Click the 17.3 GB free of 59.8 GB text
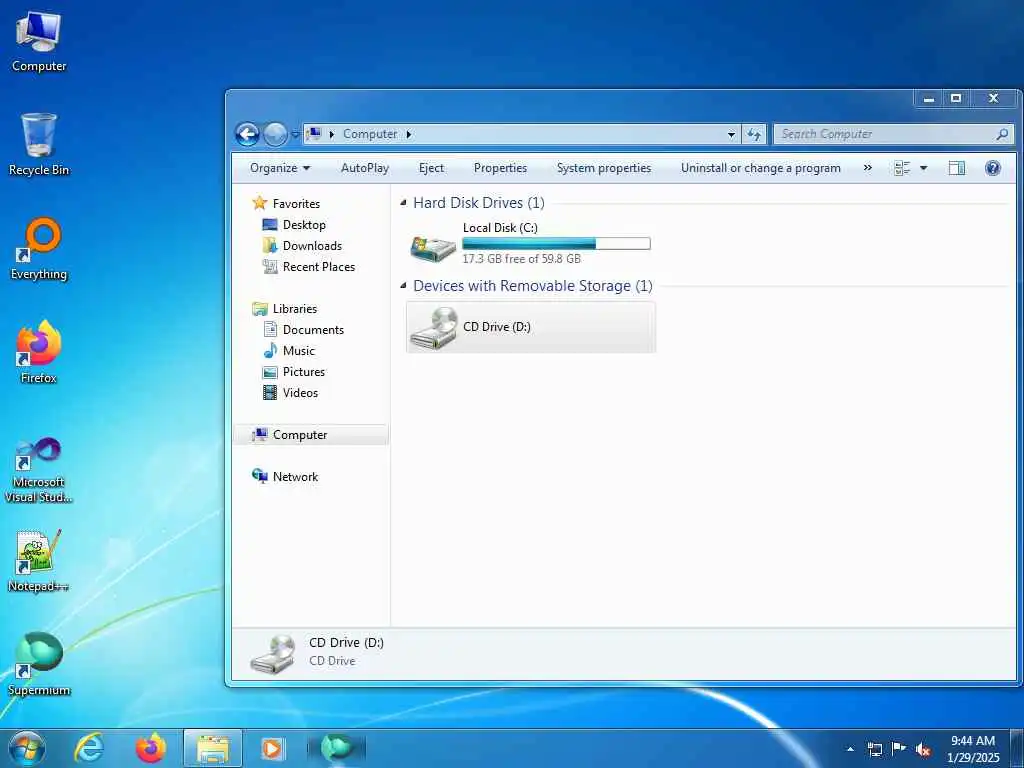Image resolution: width=1024 pixels, height=768 pixels. (521, 259)
